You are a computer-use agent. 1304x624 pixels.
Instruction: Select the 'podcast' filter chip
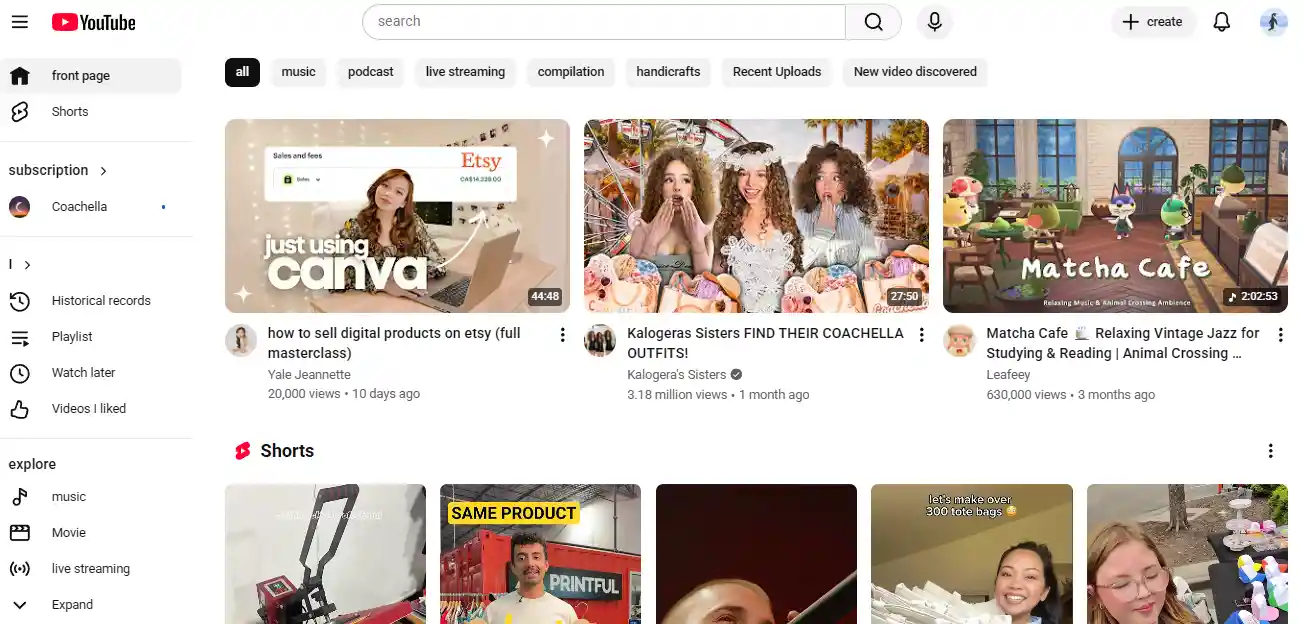tap(370, 72)
